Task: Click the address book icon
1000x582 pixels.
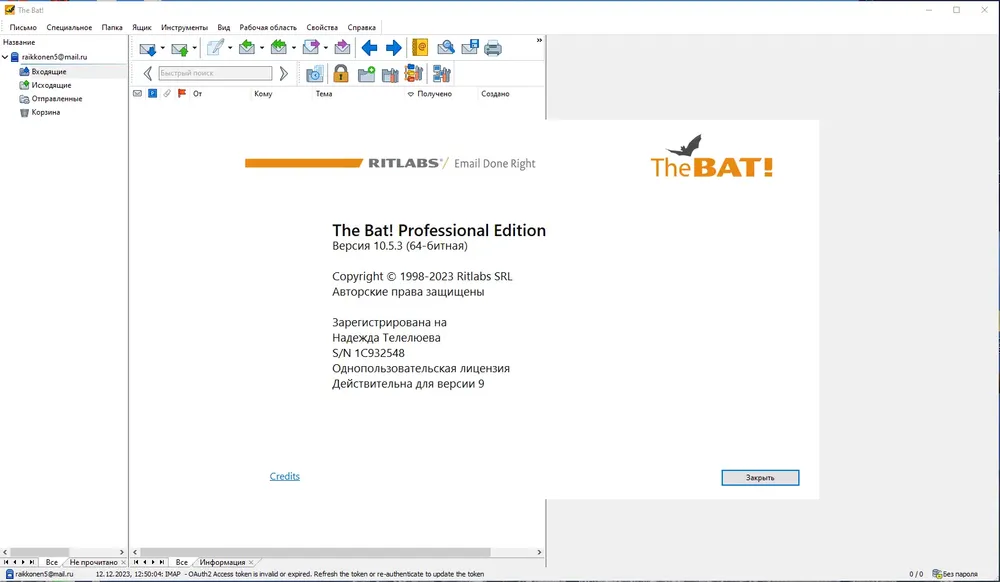Action: [x=420, y=48]
